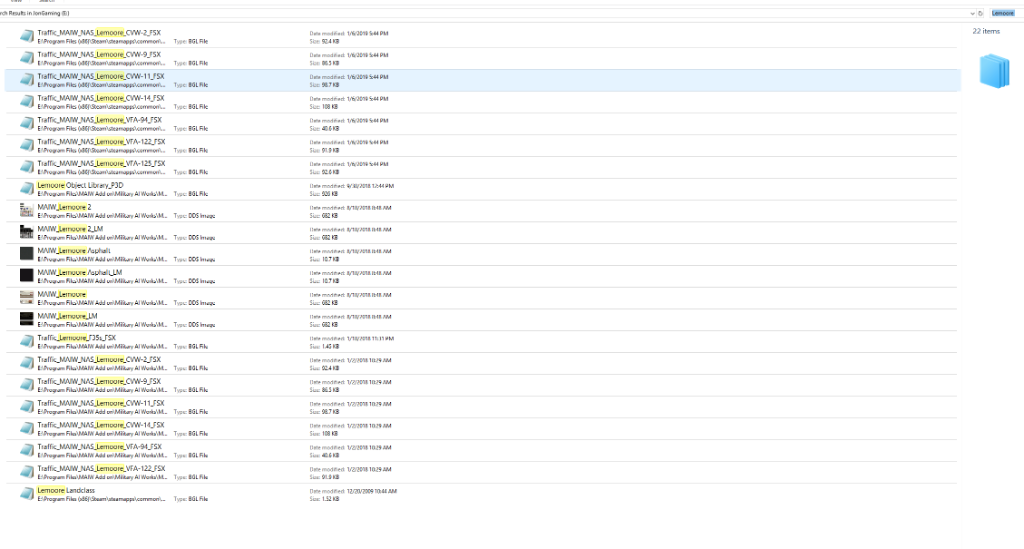The width and height of the screenshot is (1024, 549).
Task: Click the icon beside Traffic_MAIW_NAS_Lemoore_VFA-125_FSX
Action: [27, 166]
